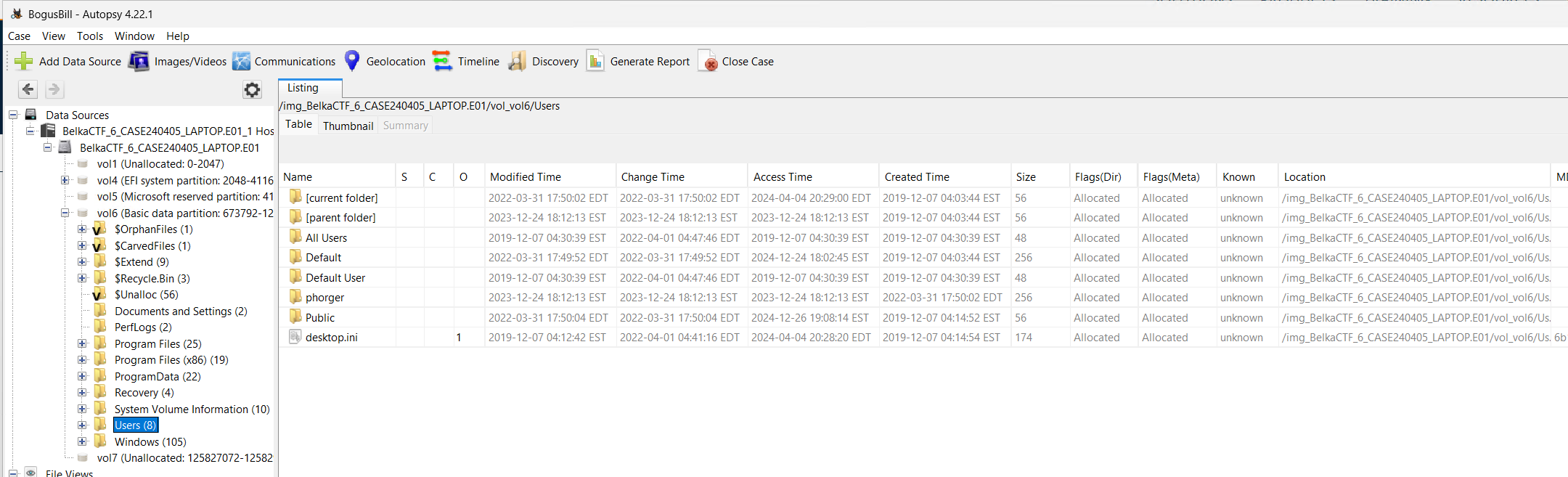The height and width of the screenshot is (477, 1568).
Task: Sort the listing by Modified Time column
Action: coord(526,177)
